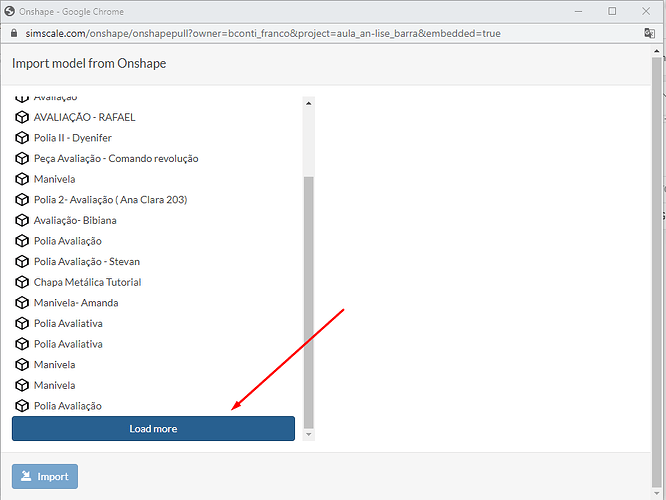Maximize the Onshape Chrome window

tap(612, 11)
